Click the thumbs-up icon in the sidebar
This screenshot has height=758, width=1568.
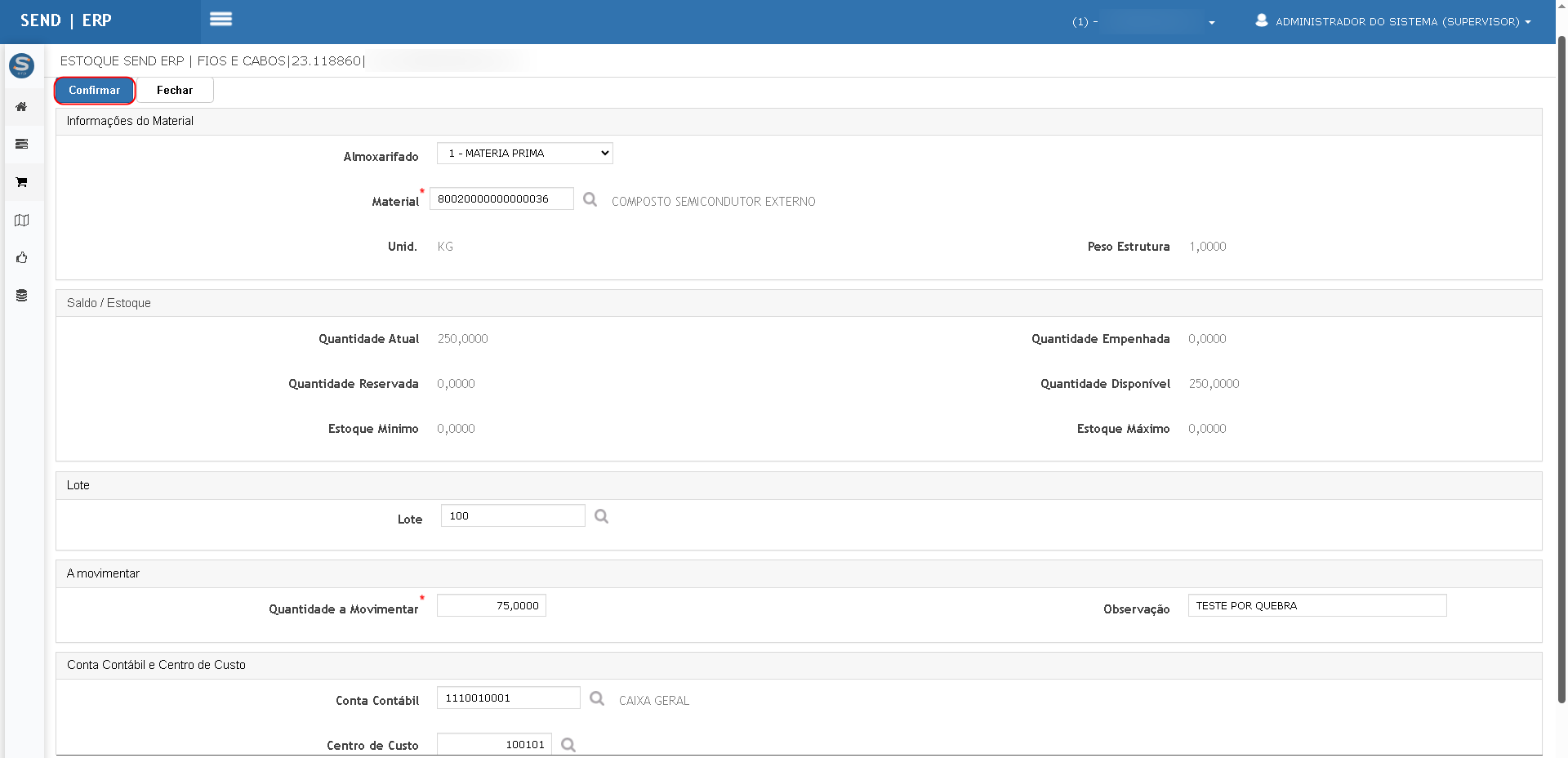click(21, 258)
